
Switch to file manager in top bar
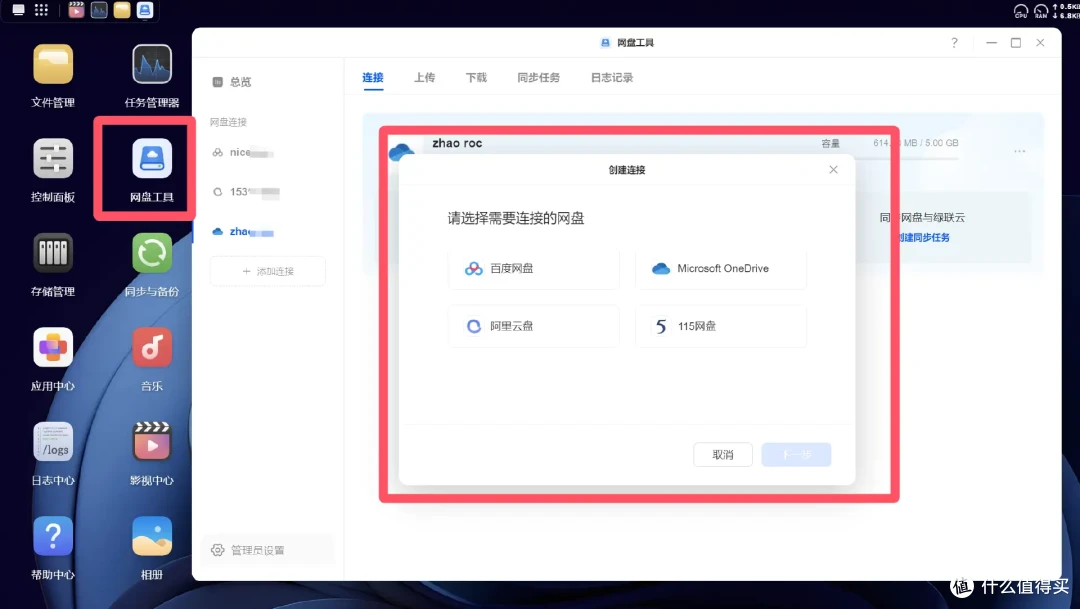point(122,10)
